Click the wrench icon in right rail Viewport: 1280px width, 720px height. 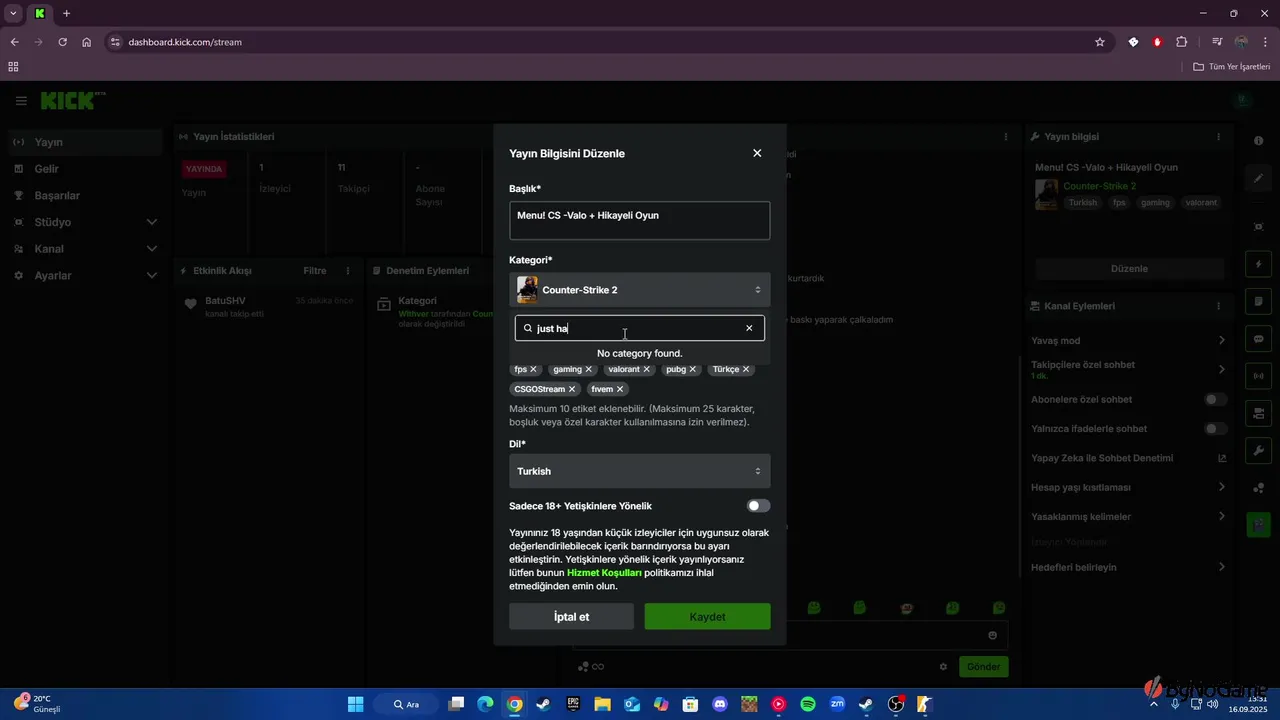(1258, 450)
